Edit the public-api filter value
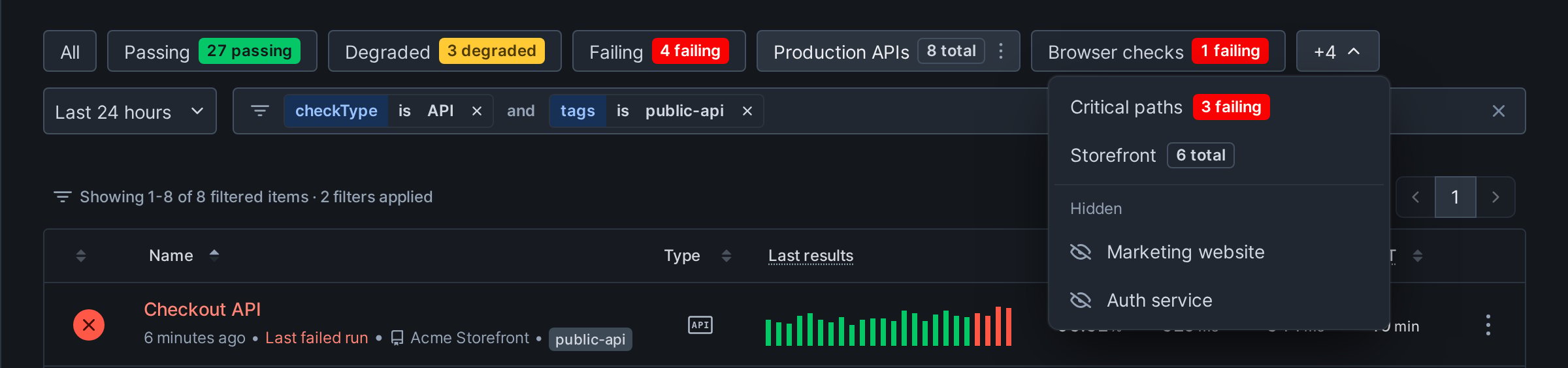The height and width of the screenshot is (368, 1568). [684, 111]
